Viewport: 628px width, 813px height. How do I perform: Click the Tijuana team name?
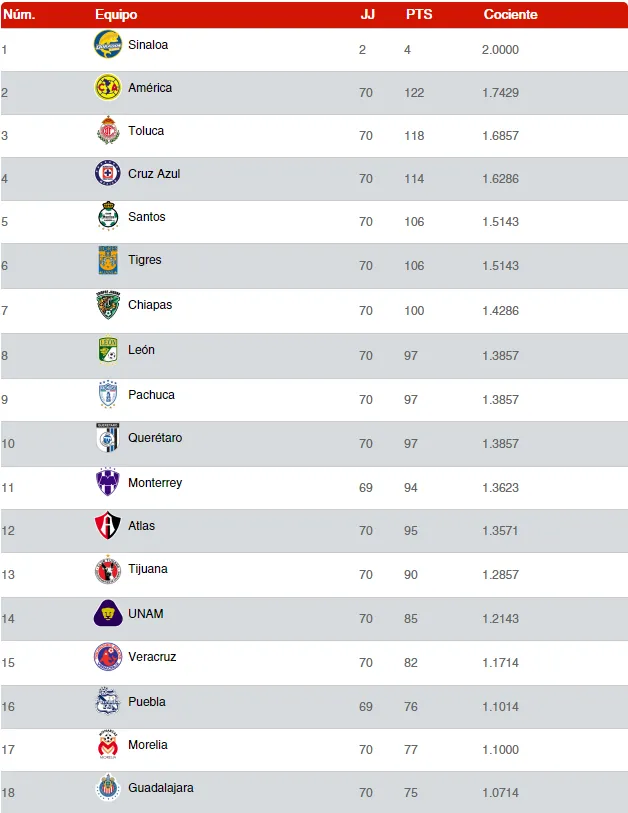click(x=148, y=569)
